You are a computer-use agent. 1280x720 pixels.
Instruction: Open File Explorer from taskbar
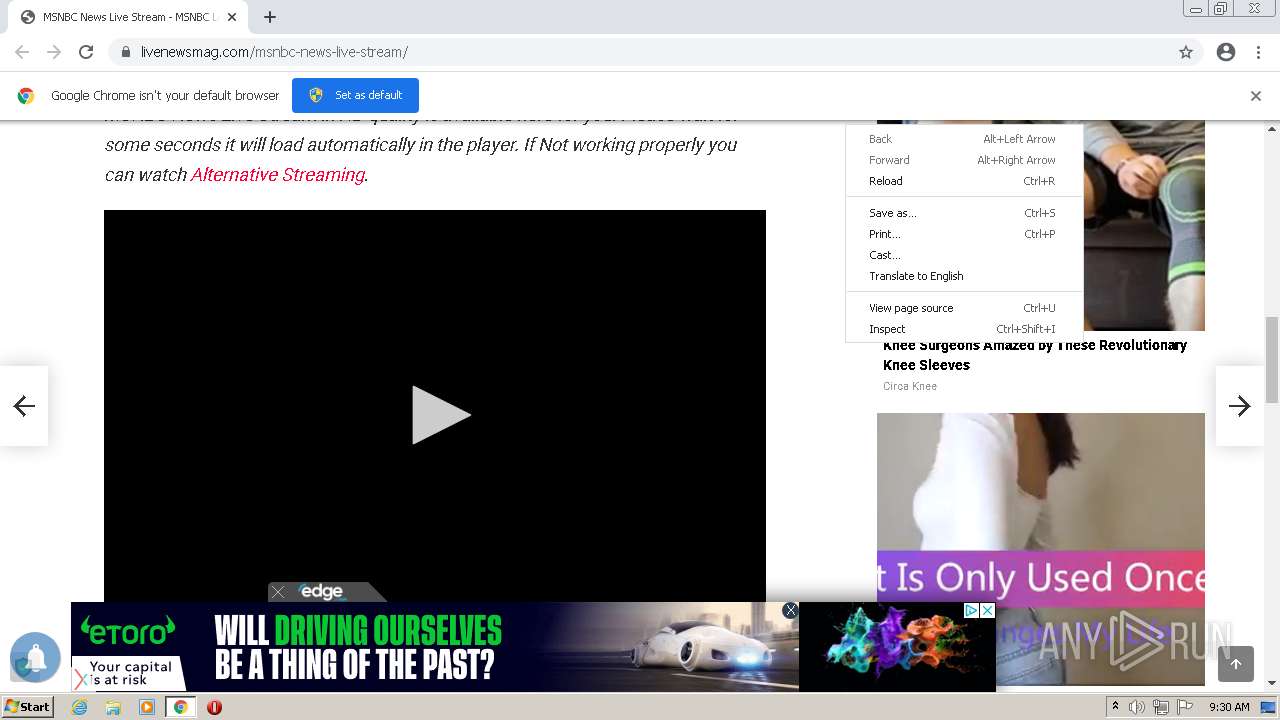113,707
